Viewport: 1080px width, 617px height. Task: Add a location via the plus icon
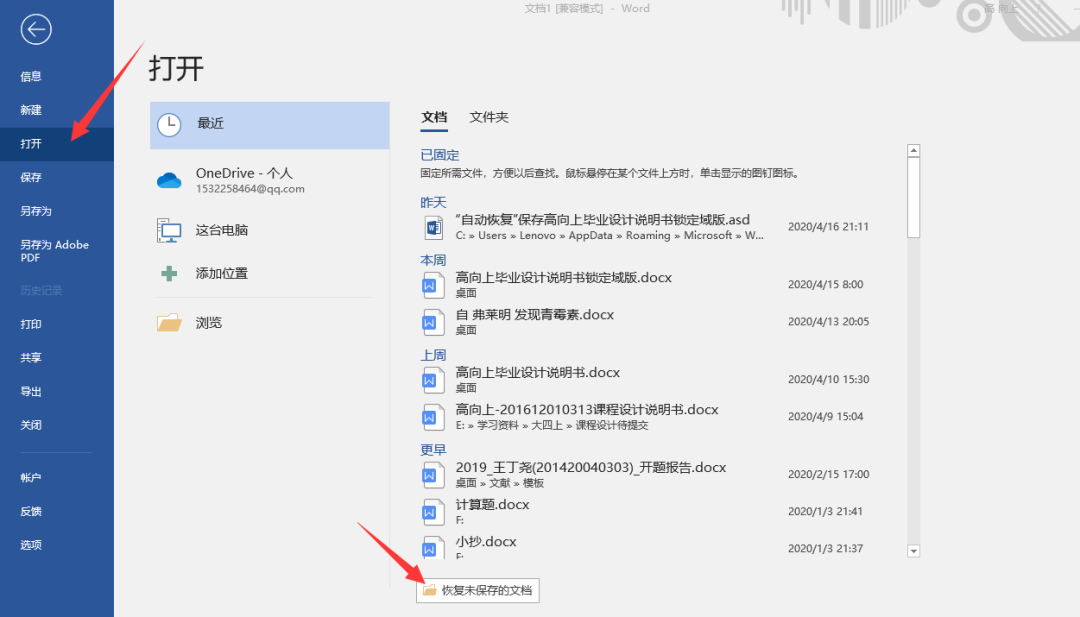(x=169, y=273)
